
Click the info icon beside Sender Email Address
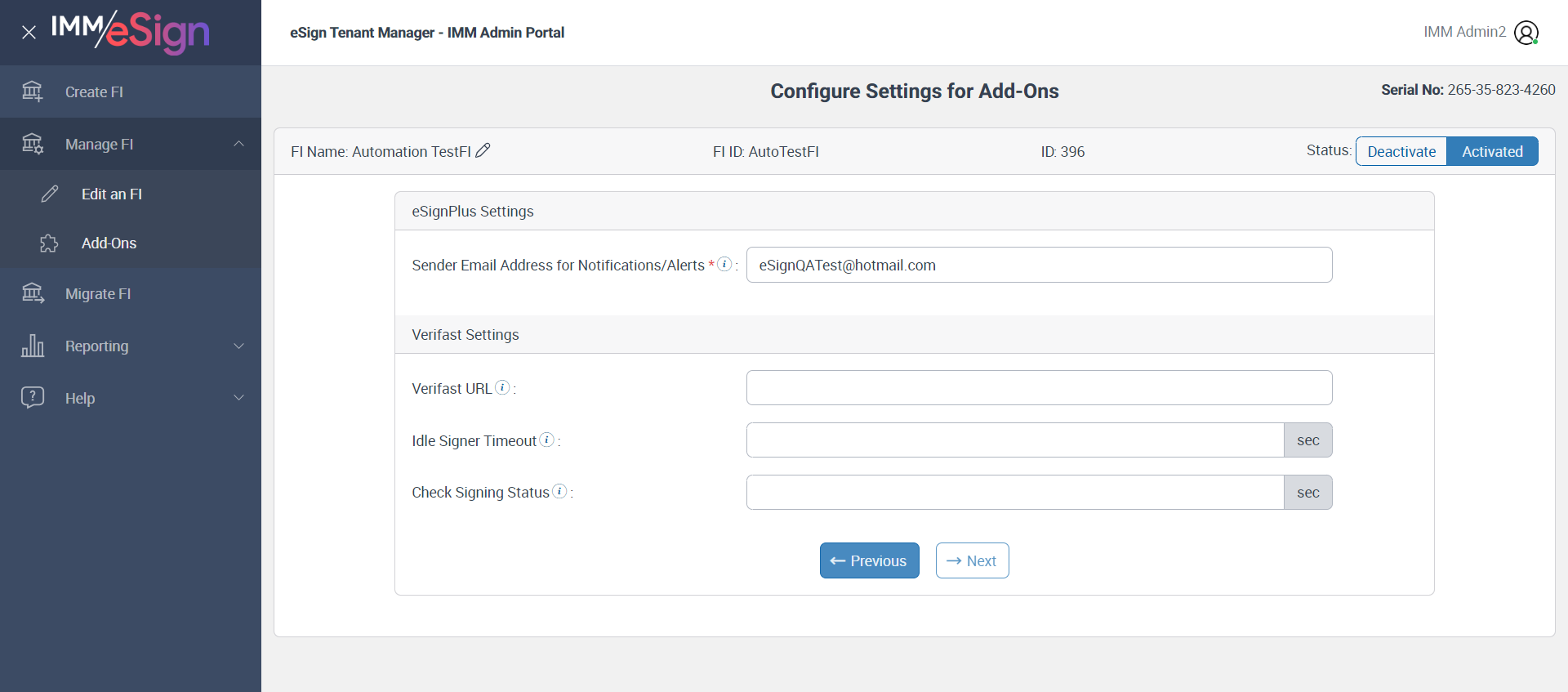724,264
